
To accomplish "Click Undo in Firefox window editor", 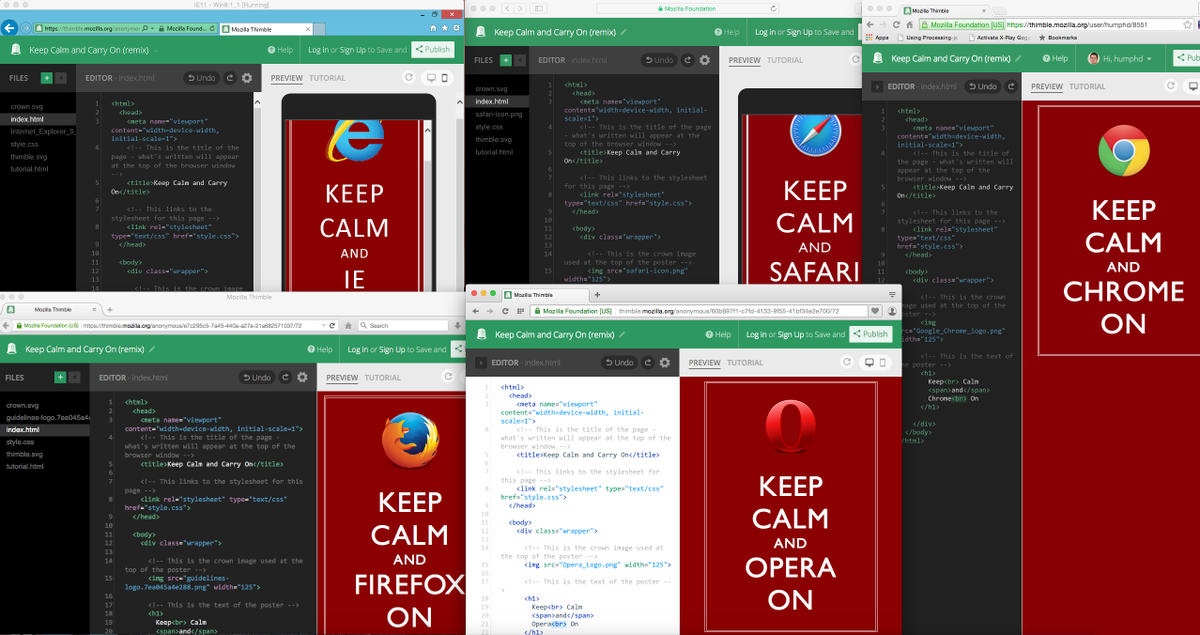I will click(x=256, y=377).
